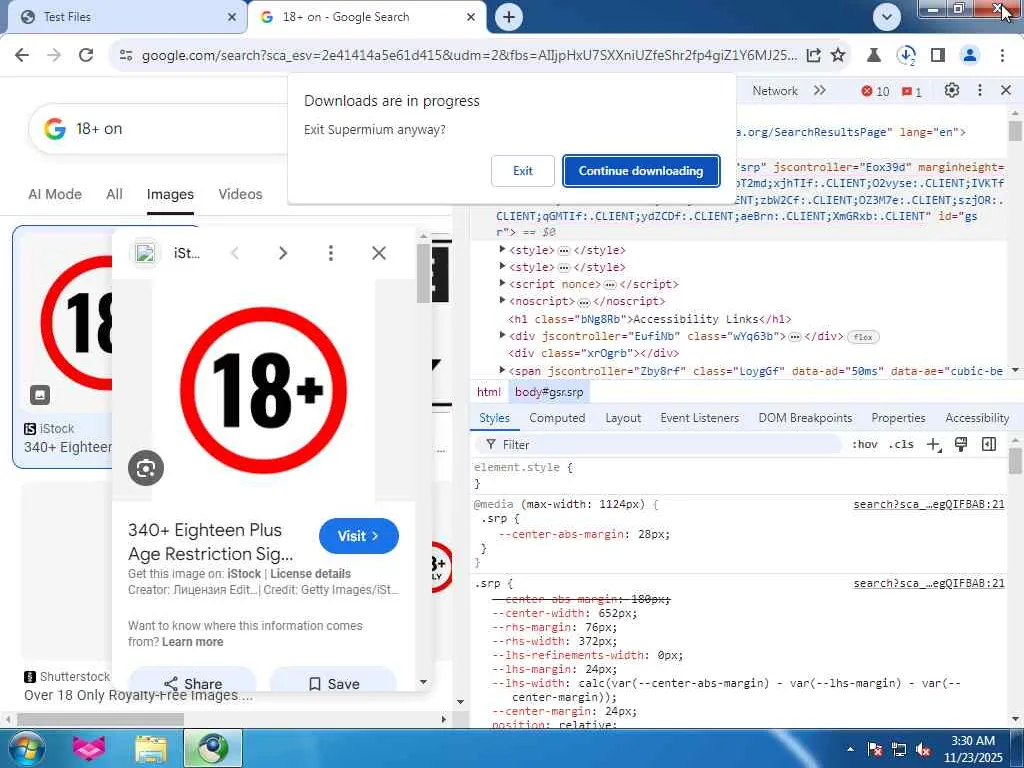Image resolution: width=1024 pixels, height=768 pixels.
Task: View the 10 errors counter in DevTools
Action: pos(875,91)
